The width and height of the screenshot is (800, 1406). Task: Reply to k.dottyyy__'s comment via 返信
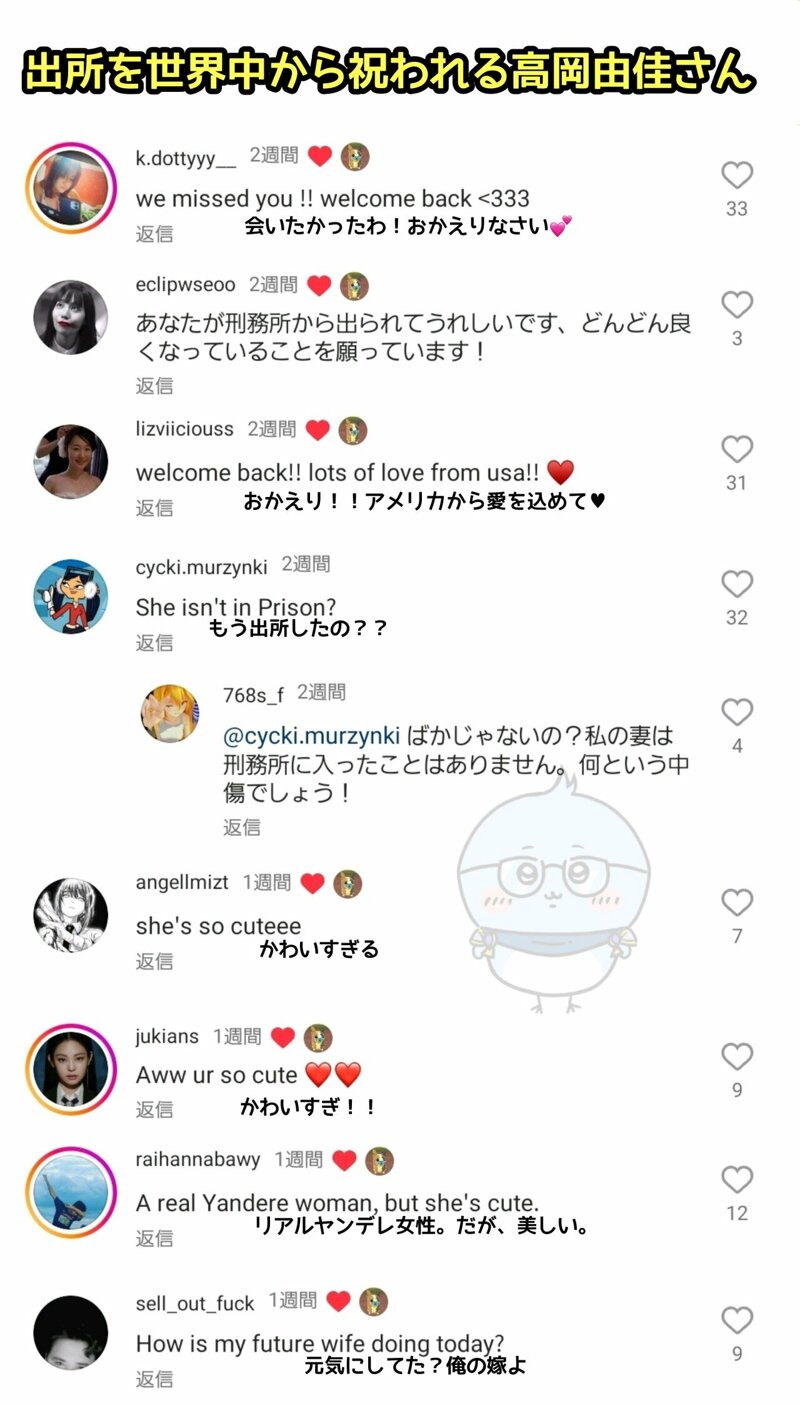pos(155,234)
